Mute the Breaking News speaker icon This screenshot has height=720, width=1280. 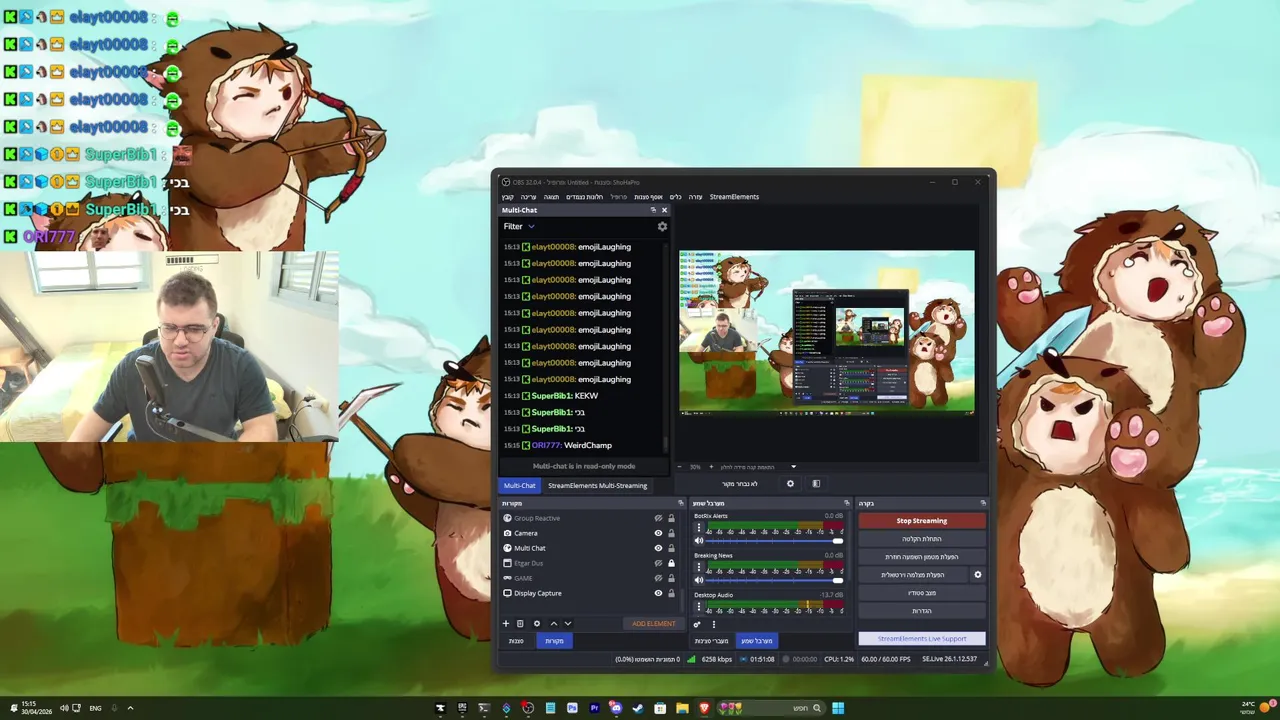[699, 580]
